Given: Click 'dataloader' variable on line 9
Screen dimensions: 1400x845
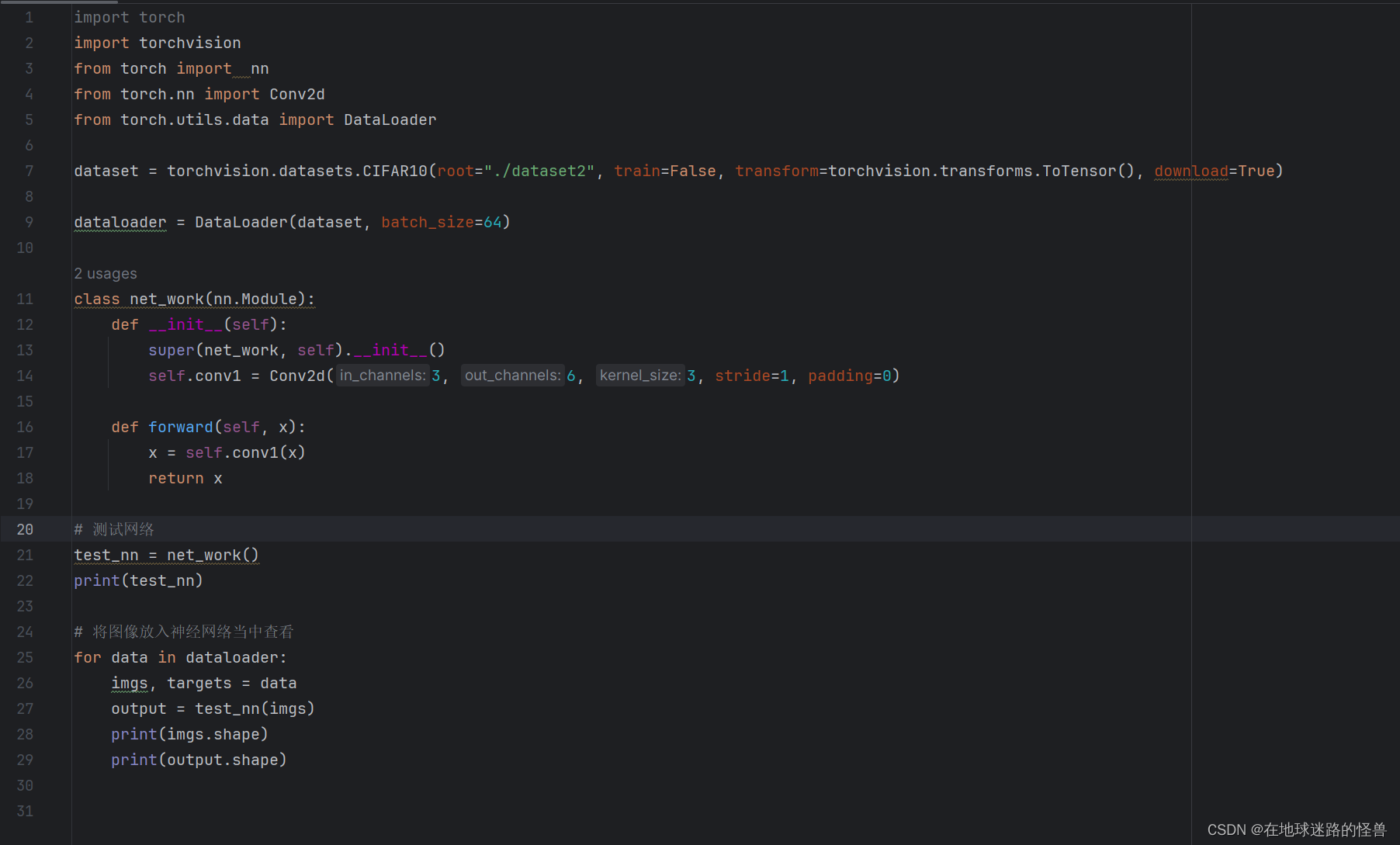Looking at the screenshot, I should [120, 222].
